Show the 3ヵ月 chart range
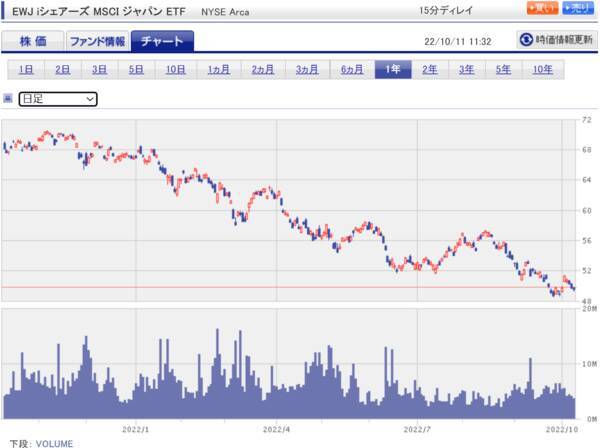Screen dimensions: 600x448 click(x=307, y=70)
